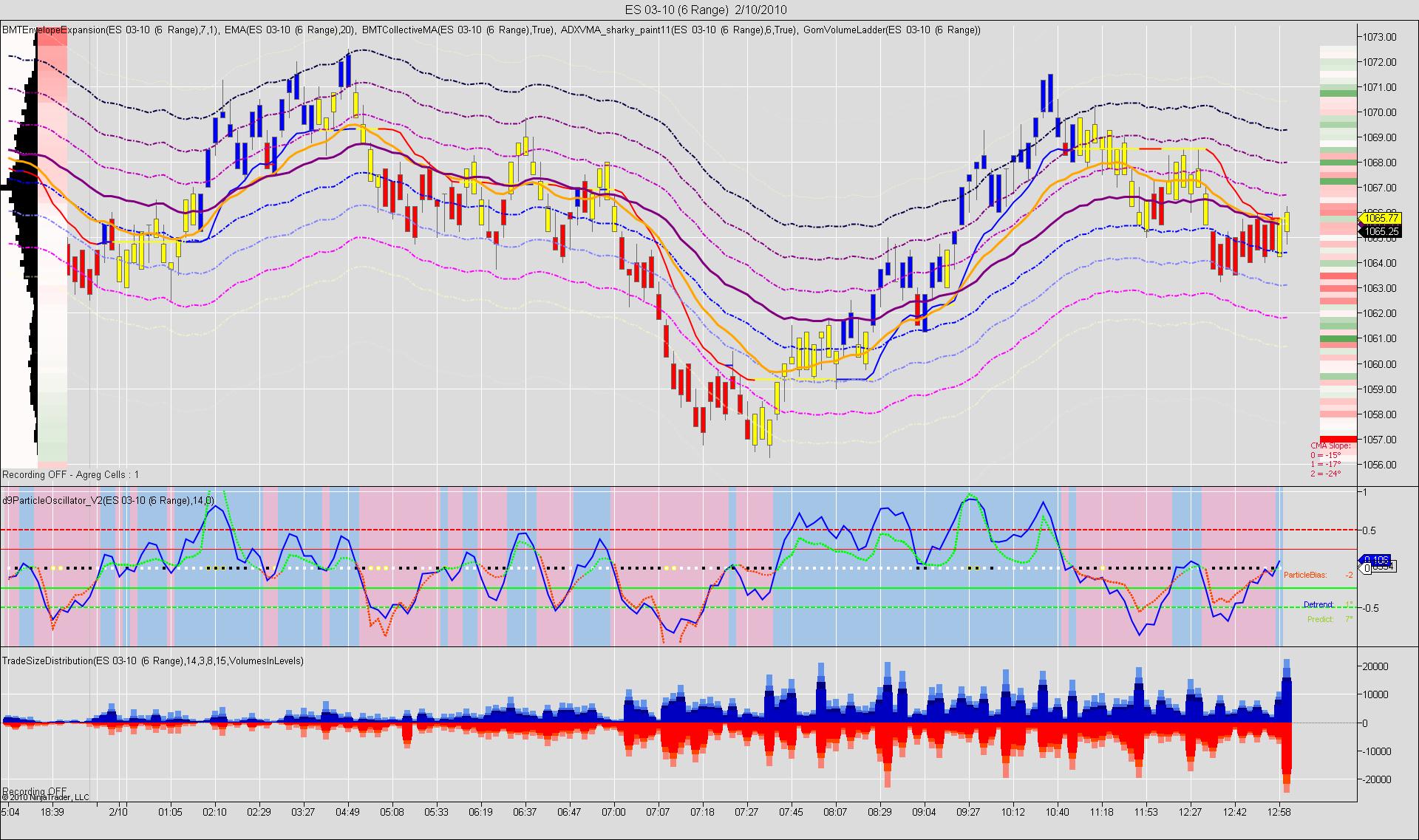Click the ParticleBias readout
The image size is (1419, 840).
coord(1318,575)
